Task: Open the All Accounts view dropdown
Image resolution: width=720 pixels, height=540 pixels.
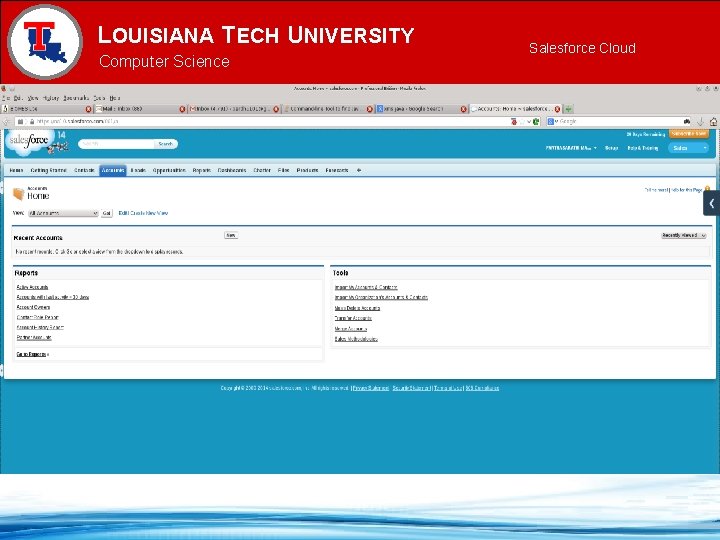Action: click(x=63, y=213)
